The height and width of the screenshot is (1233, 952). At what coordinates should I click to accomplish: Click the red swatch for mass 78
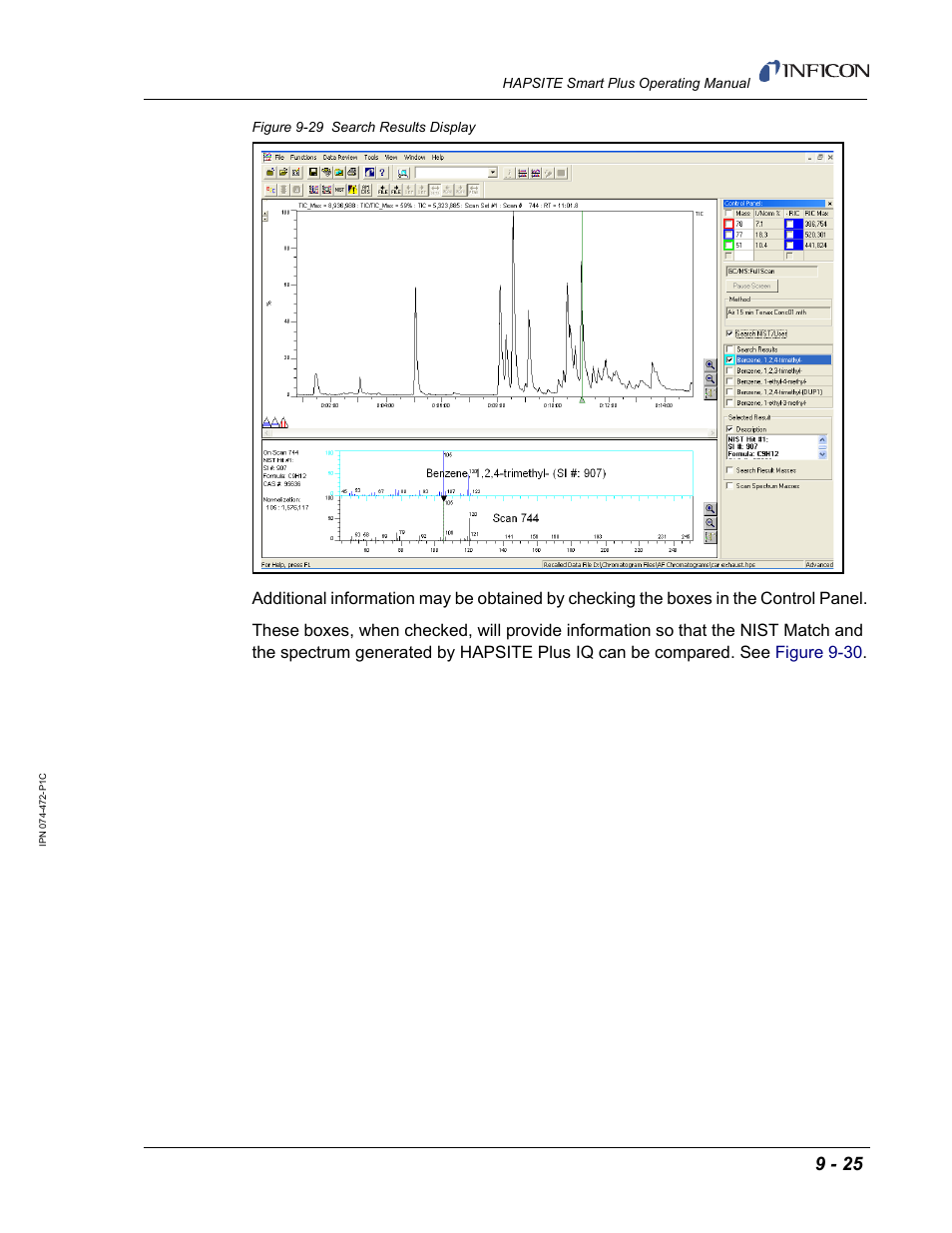pyautogui.click(x=728, y=224)
